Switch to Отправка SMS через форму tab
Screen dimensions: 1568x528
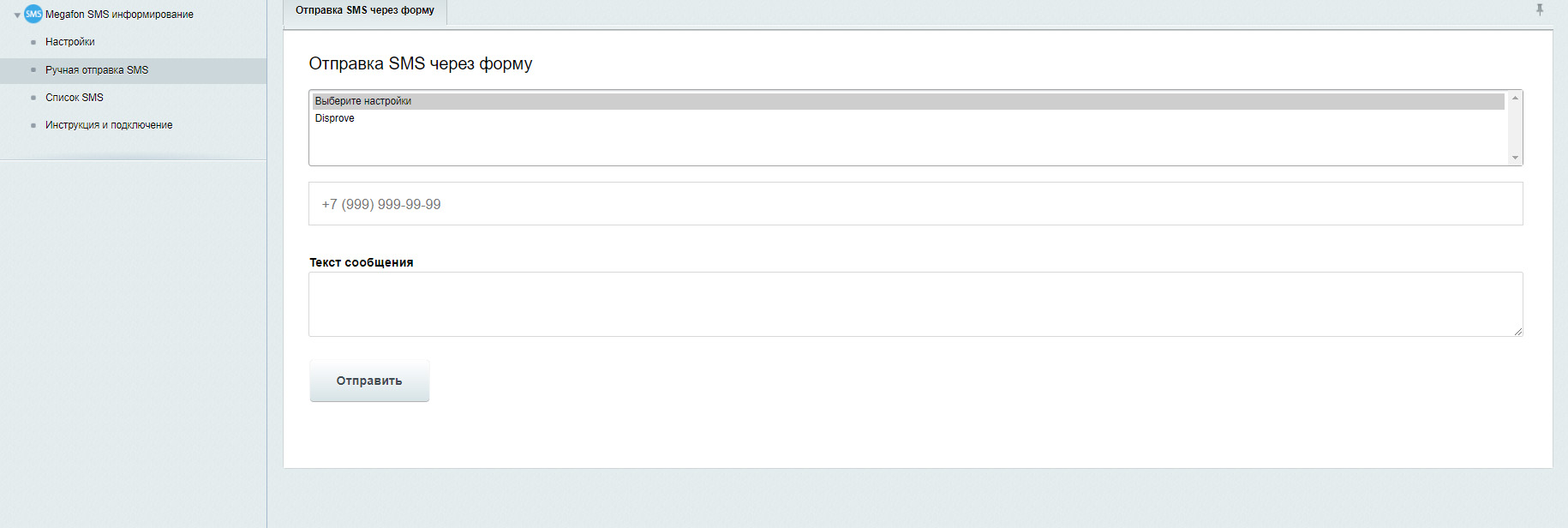click(x=365, y=10)
